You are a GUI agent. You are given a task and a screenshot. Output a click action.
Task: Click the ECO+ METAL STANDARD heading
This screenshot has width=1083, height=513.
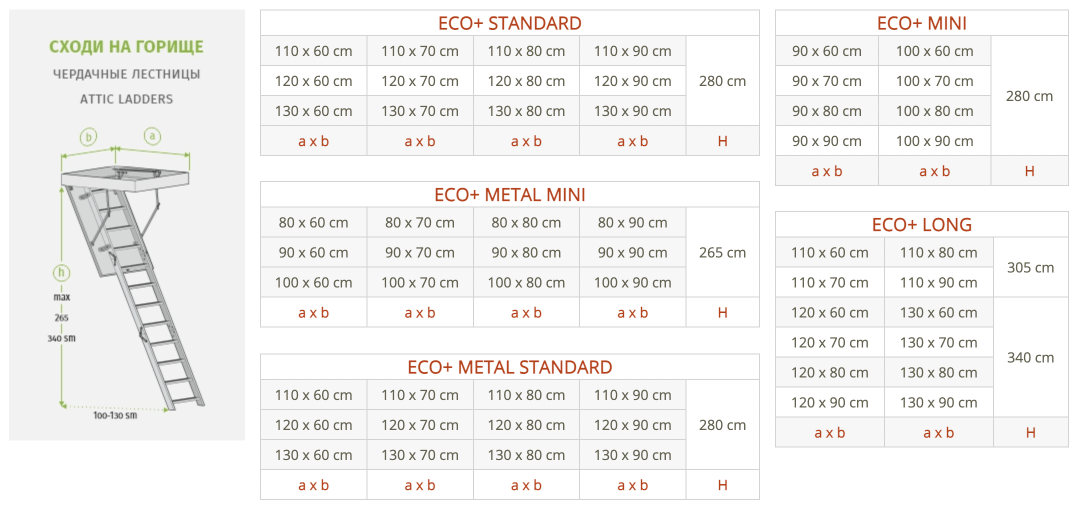click(510, 367)
